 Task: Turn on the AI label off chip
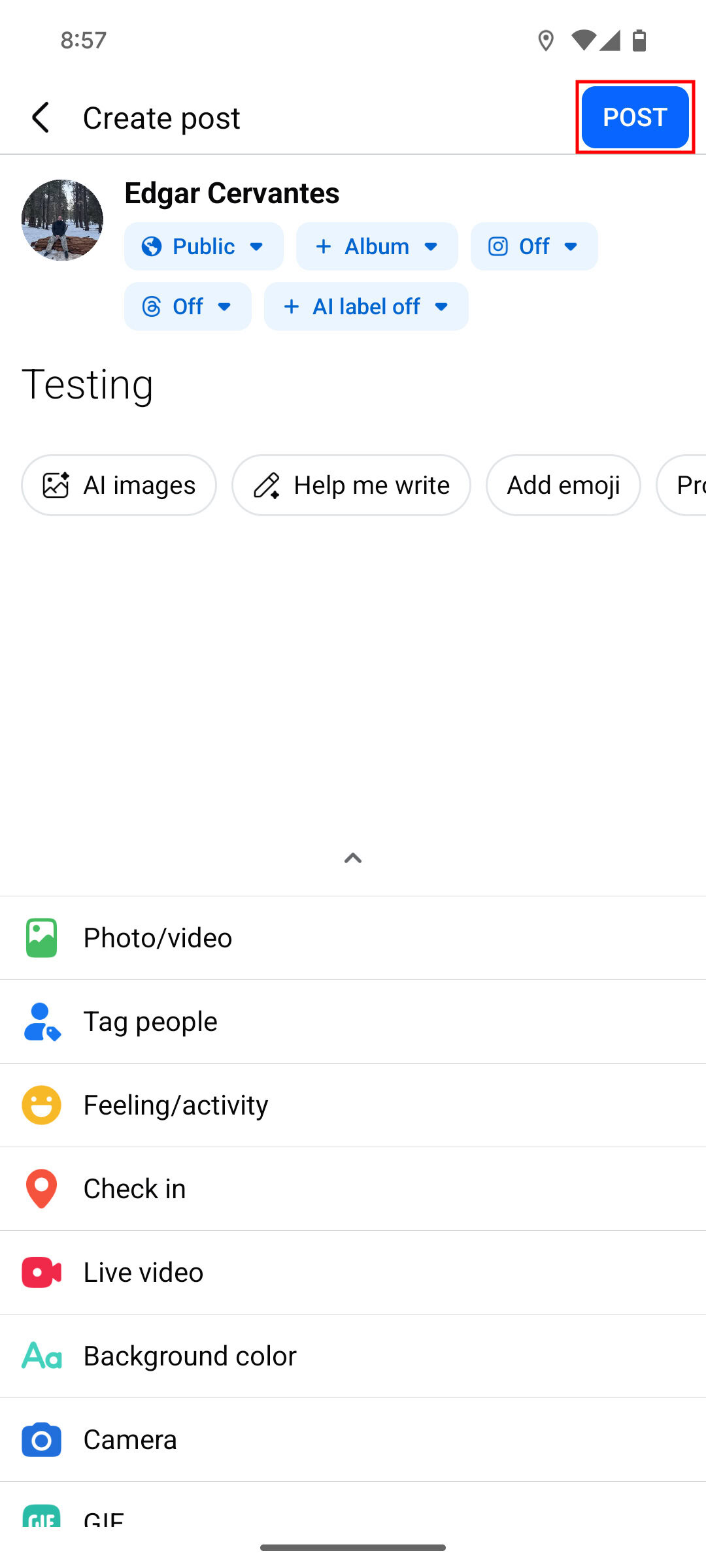coord(366,306)
